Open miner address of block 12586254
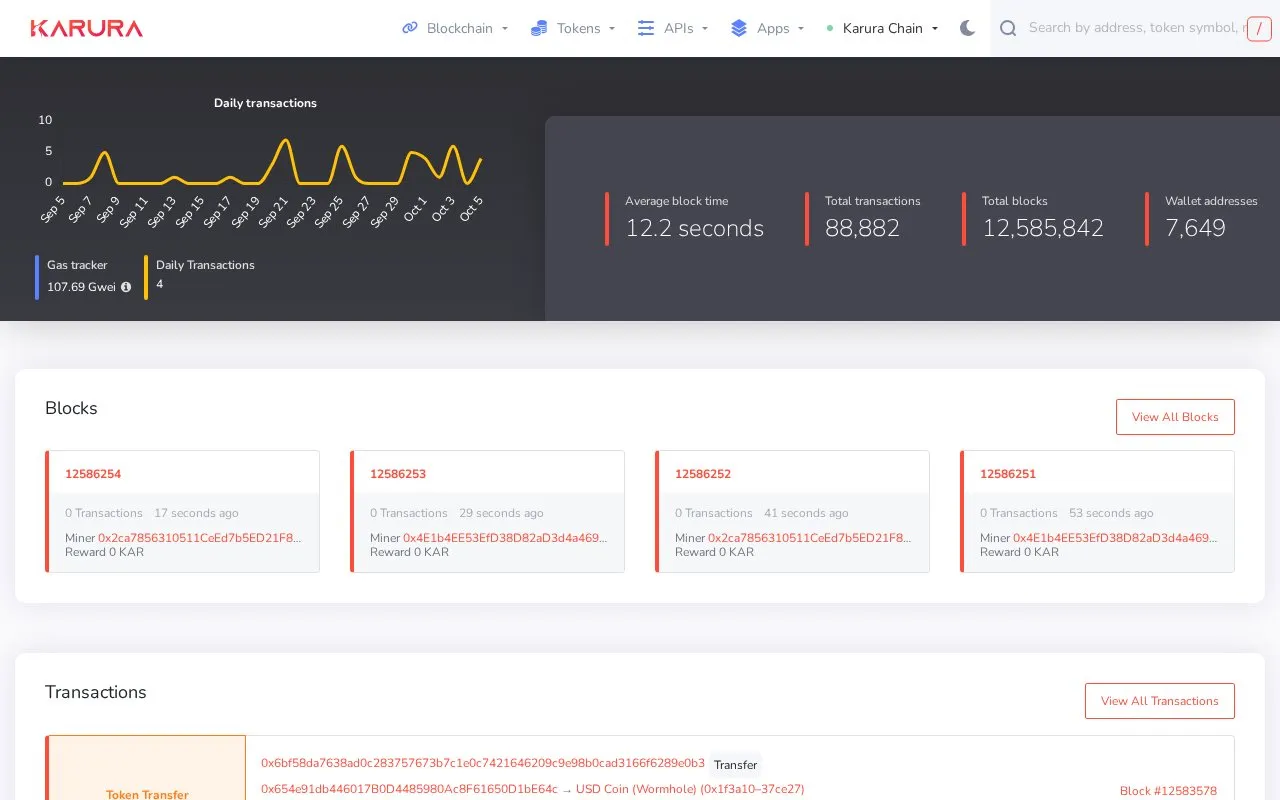Image resolution: width=1280 pixels, height=800 pixels. pyautogui.click(x=200, y=538)
